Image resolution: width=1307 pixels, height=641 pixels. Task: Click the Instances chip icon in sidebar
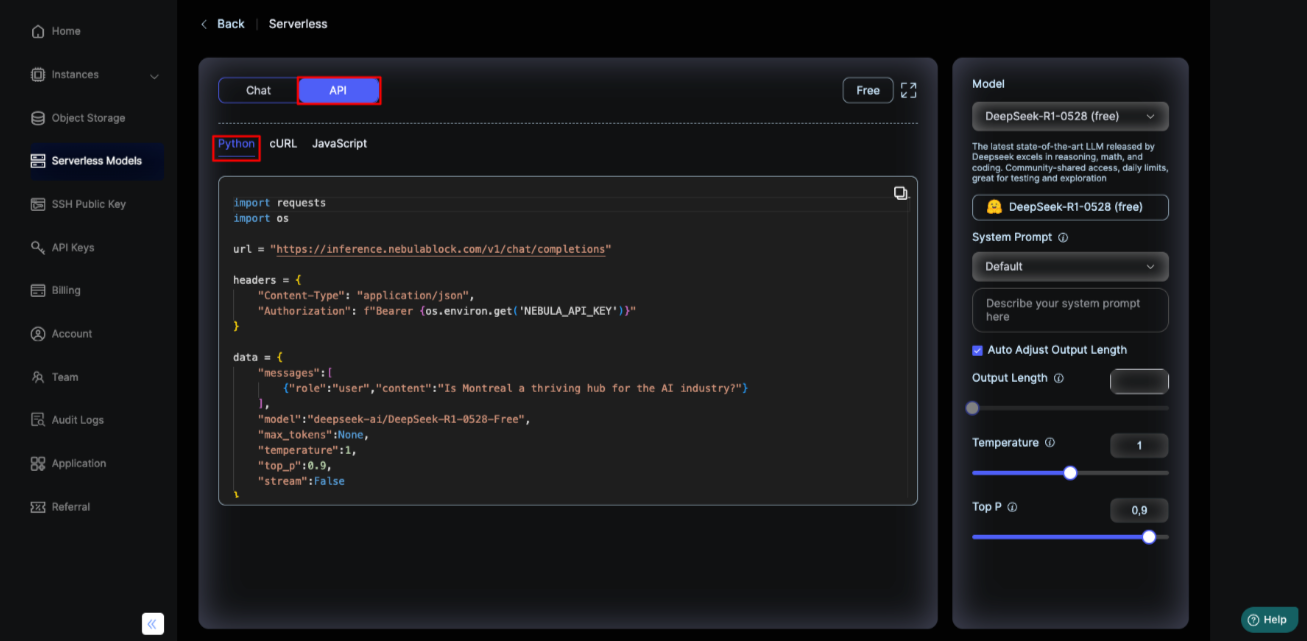pos(38,74)
